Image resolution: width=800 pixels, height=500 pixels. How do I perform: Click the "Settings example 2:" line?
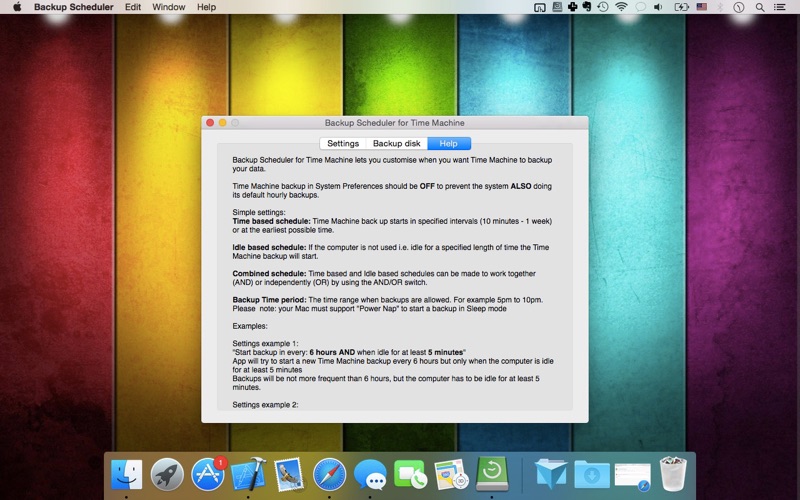click(265, 405)
